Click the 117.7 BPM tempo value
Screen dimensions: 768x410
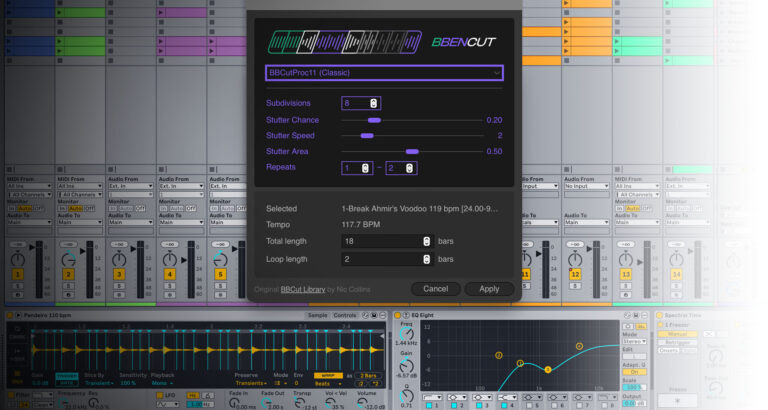tap(361, 224)
